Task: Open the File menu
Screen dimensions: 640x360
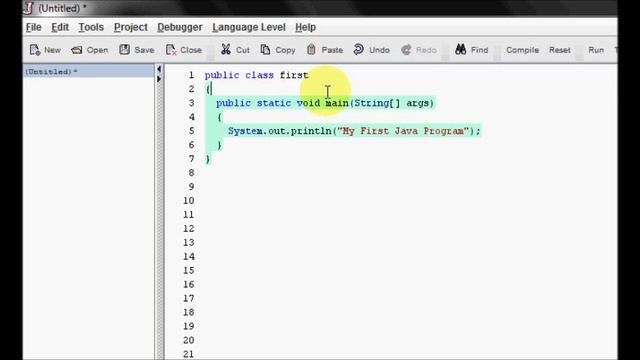Action: [x=33, y=27]
